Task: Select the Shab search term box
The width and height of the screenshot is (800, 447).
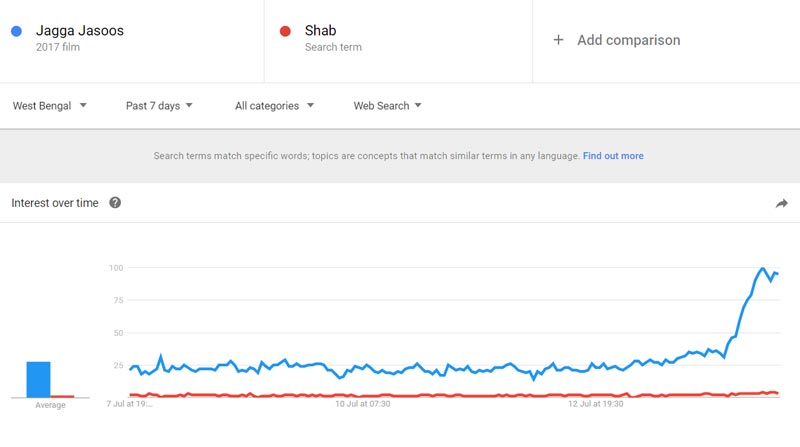Action: 398,40
